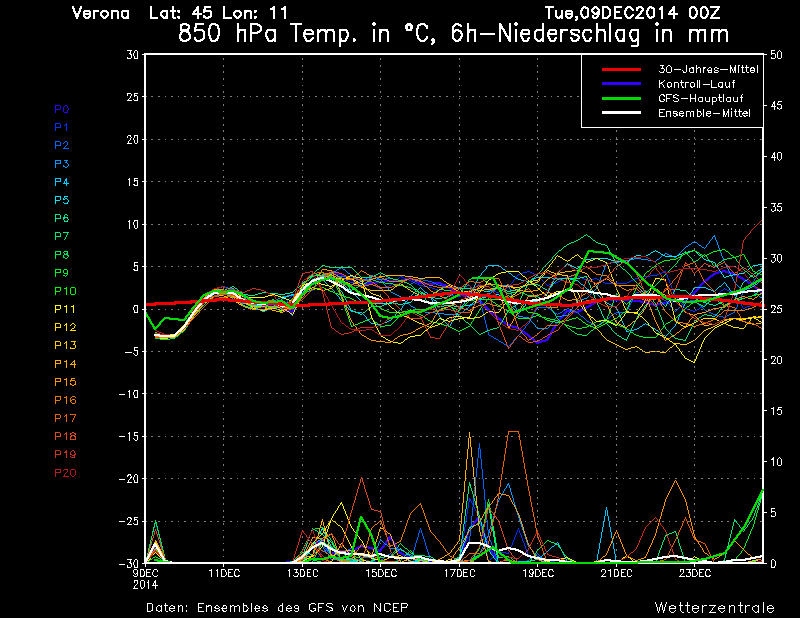The height and width of the screenshot is (618, 800).
Task: Click the 11DEC date axis label
Action: coord(224,574)
